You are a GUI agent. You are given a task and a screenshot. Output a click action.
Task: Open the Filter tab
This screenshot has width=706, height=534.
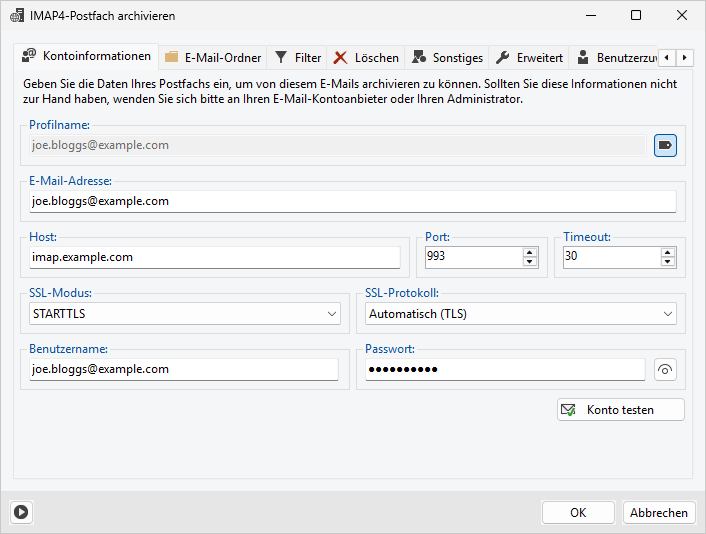coord(298,58)
